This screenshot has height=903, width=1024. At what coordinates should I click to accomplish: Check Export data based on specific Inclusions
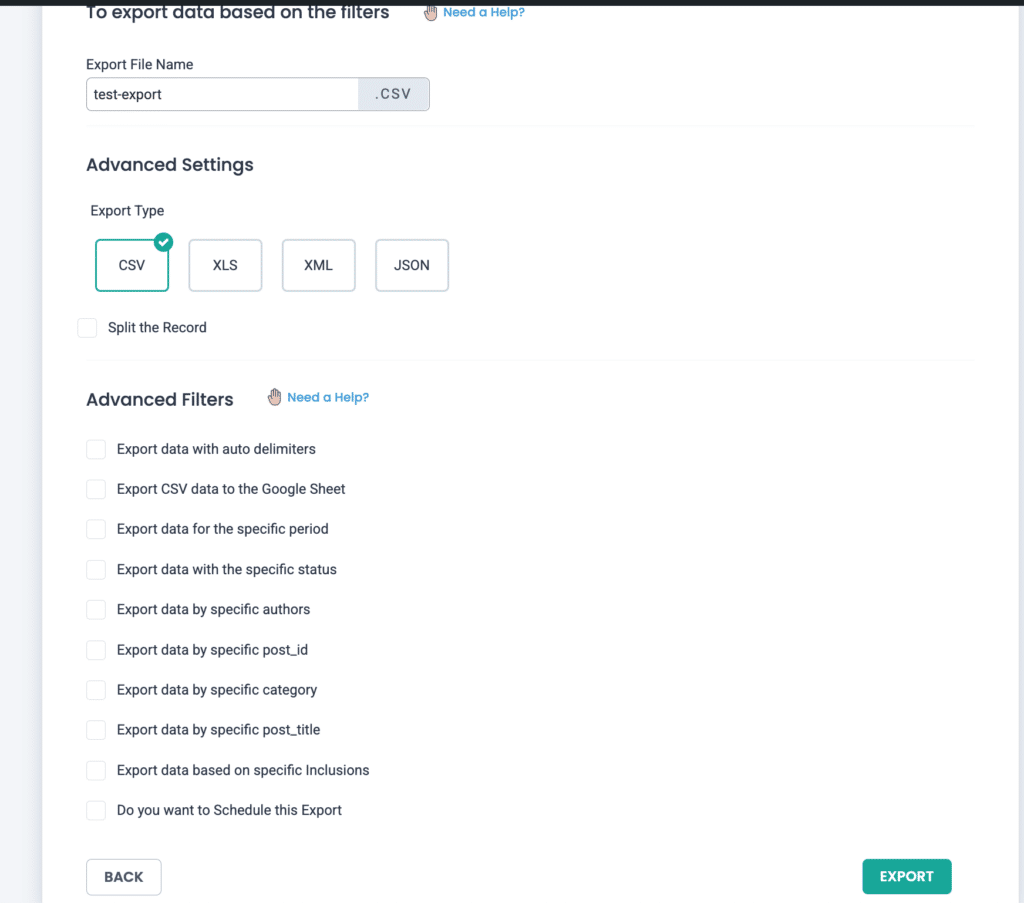click(x=96, y=770)
